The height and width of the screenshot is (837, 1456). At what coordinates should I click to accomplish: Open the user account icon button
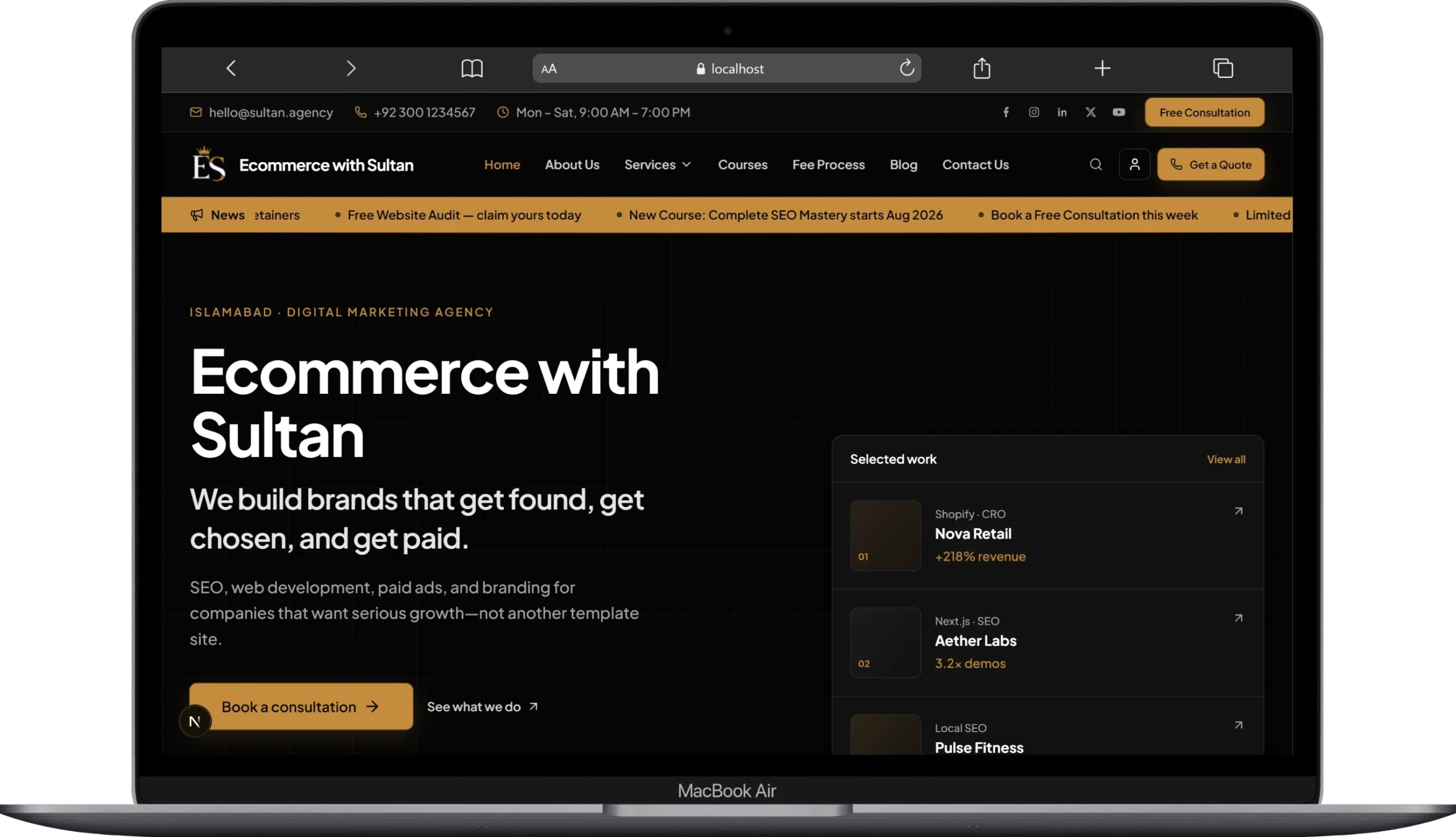click(1134, 164)
